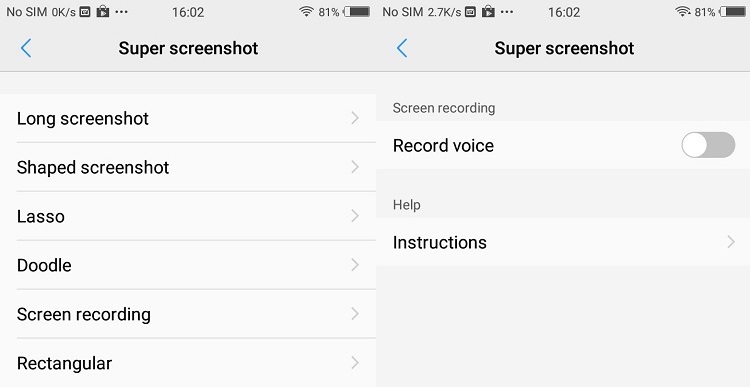Open Shaped screenshot settings
750x387 pixels.
[188, 167]
